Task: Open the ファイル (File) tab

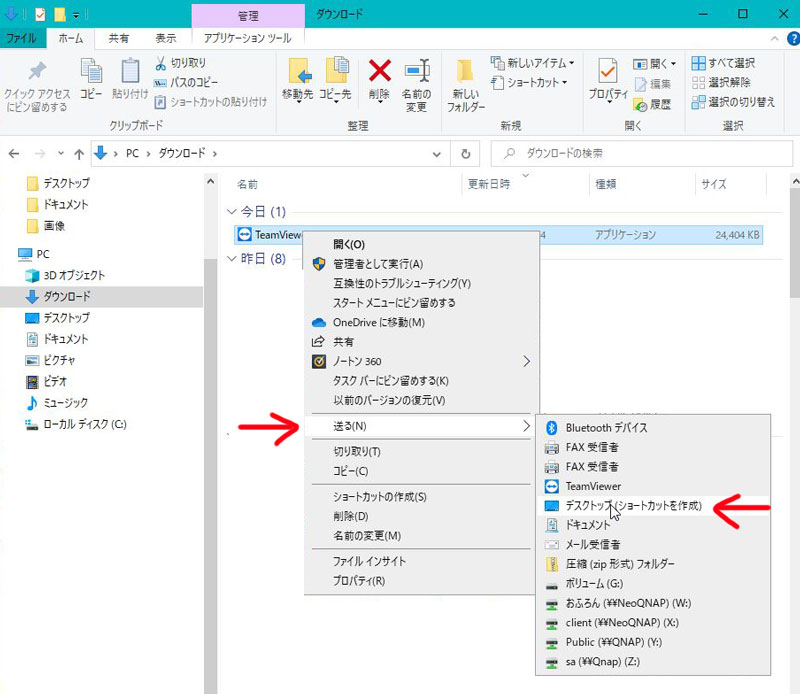Action: [23, 38]
